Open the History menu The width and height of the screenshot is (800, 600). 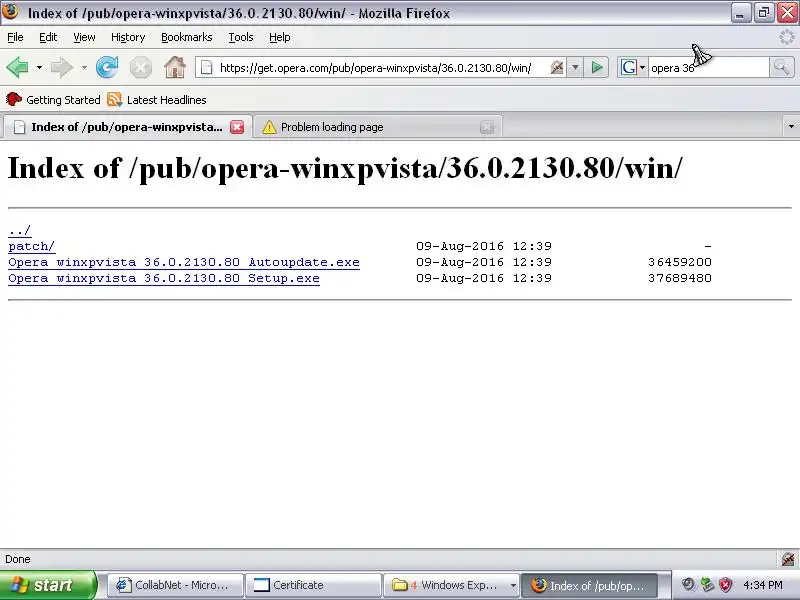128,37
